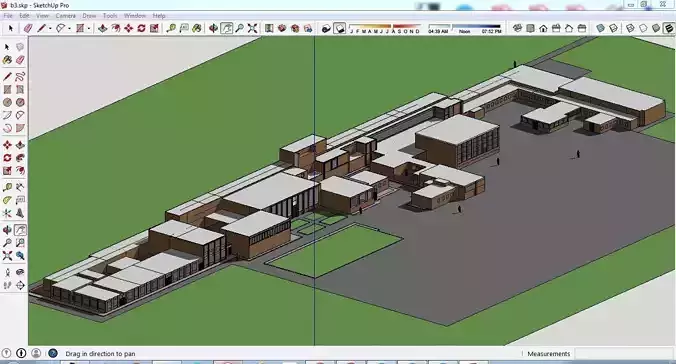This screenshot has width=676, height=364.
Task: Enable hidden line style
Action: point(643,28)
